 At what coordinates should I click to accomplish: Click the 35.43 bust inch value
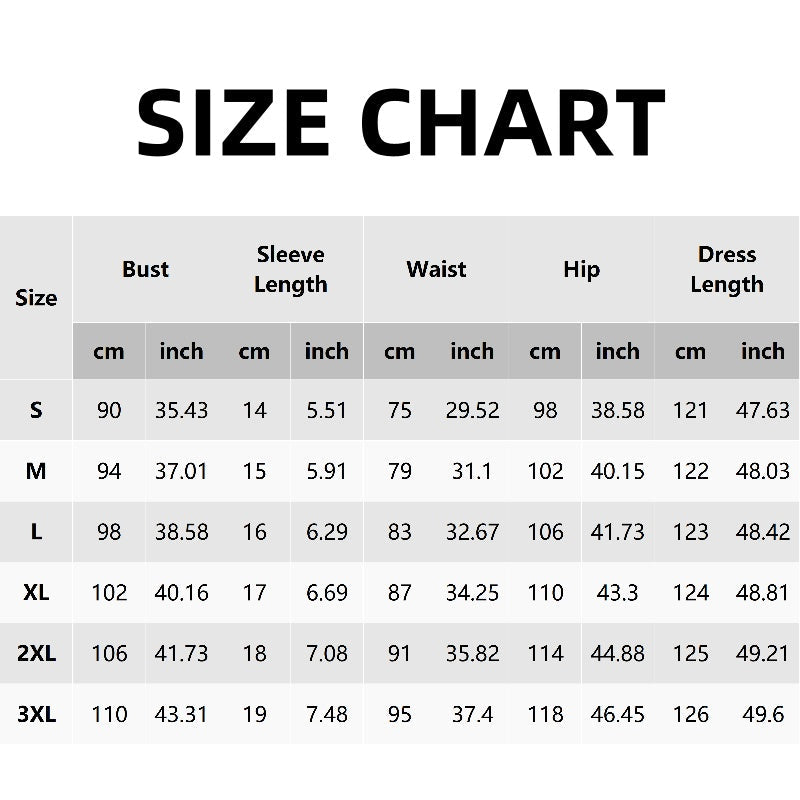(x=181, y=410)
